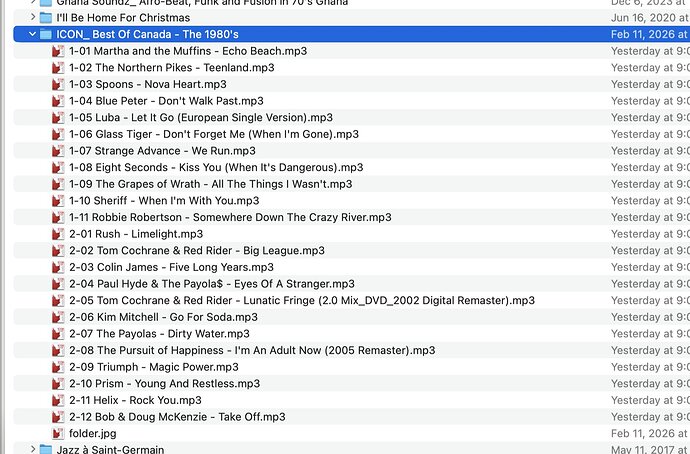
Task: Click the Jun 16, 2020 modified date
Action: tap(650, 18)
